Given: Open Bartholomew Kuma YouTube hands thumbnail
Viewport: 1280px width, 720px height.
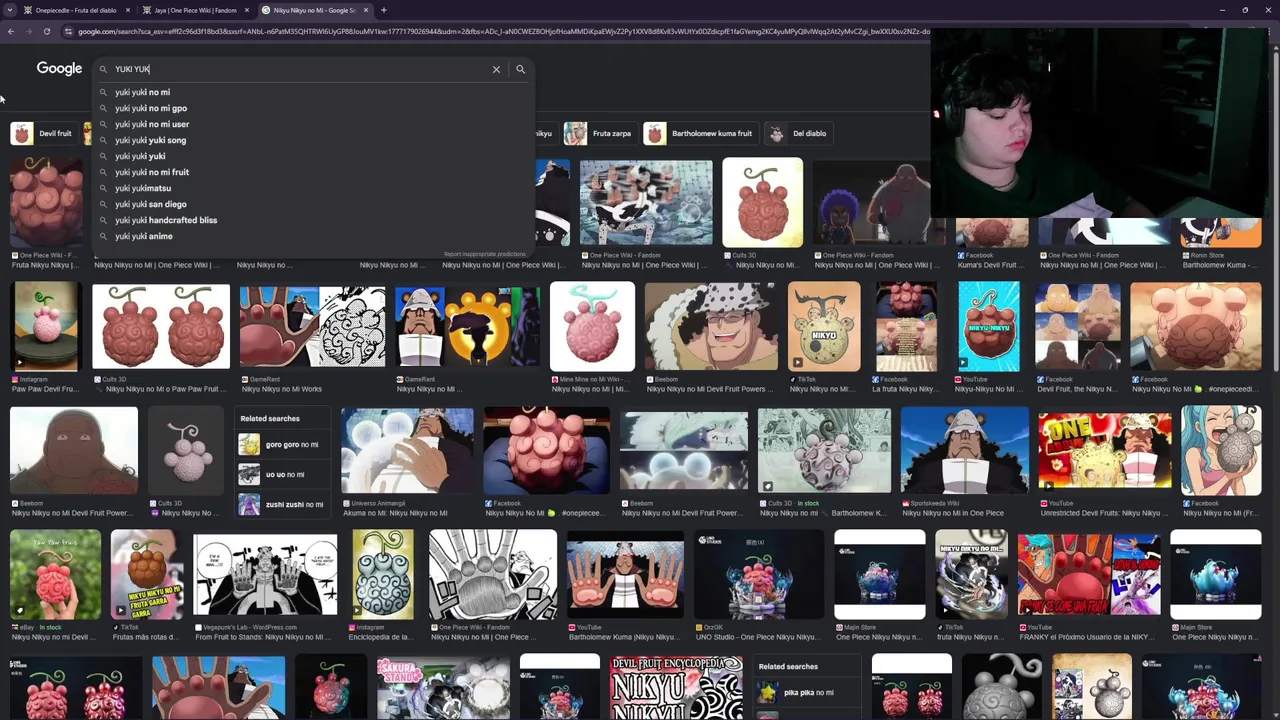Looking at the screenshot, I should point(625,574).
